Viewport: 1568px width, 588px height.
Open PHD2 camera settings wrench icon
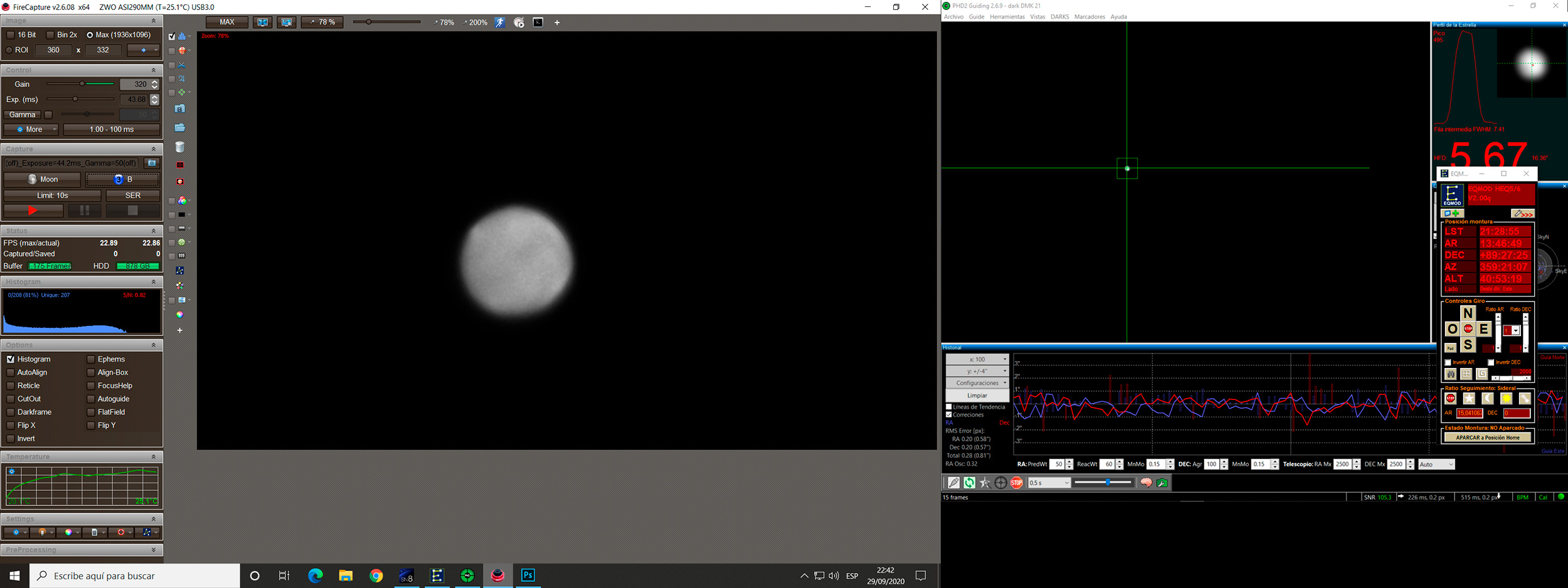click(1162, 483)
